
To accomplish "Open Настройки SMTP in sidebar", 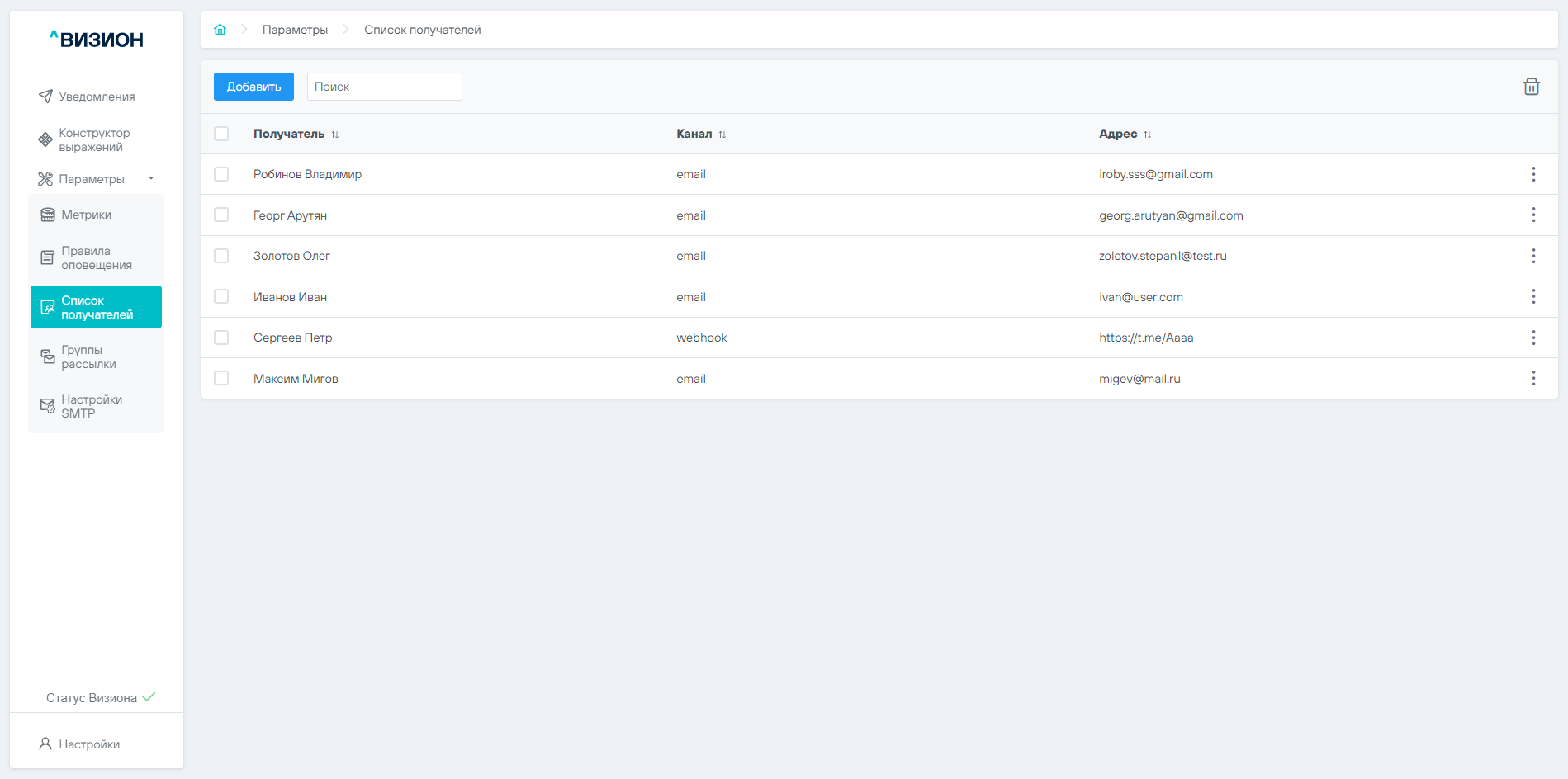I will click(x=91, y=406).
